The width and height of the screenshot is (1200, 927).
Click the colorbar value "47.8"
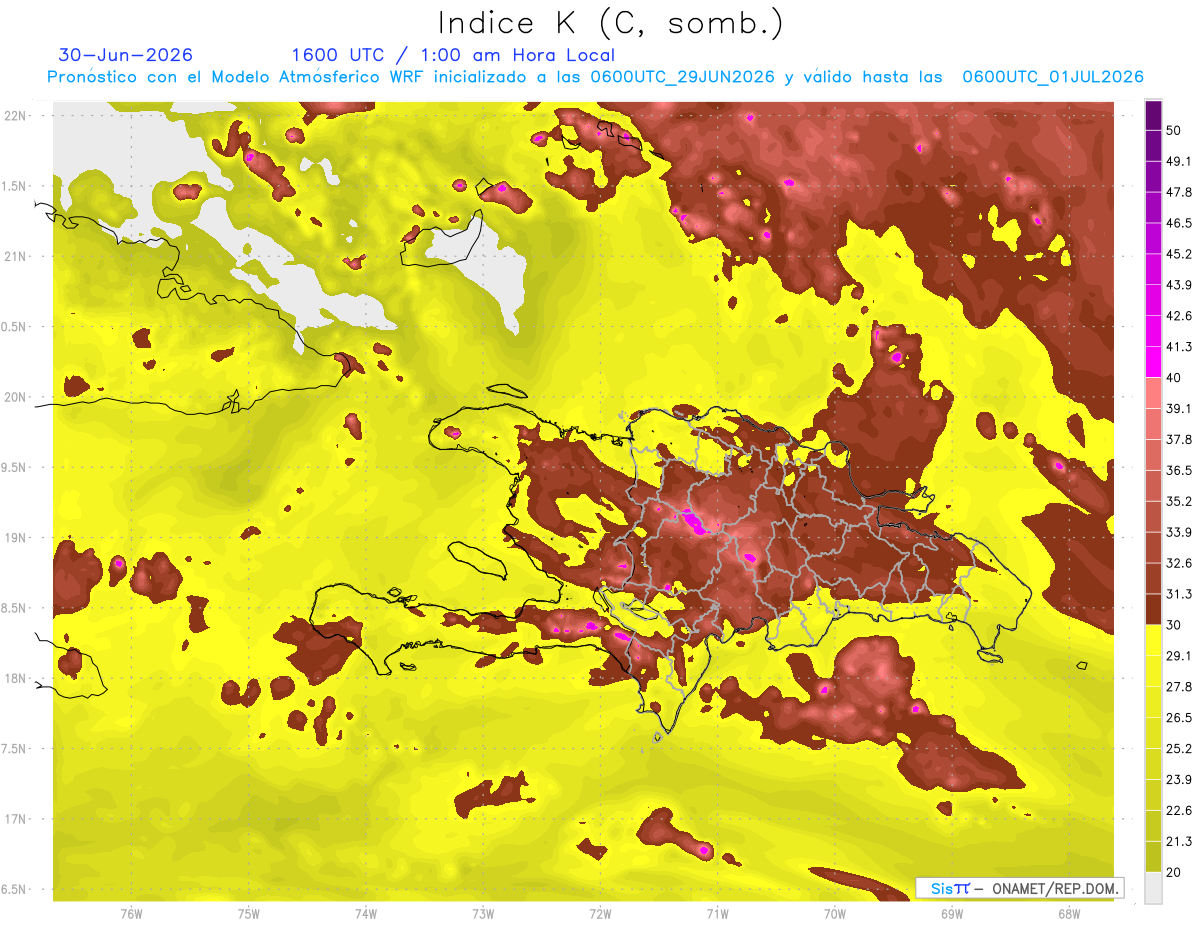click(1179, 192)
